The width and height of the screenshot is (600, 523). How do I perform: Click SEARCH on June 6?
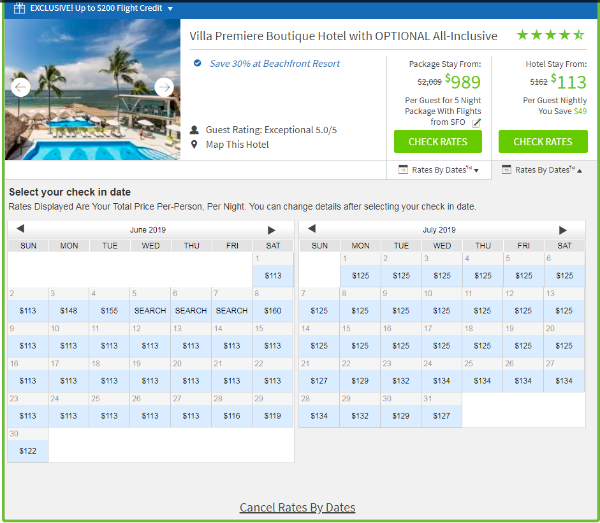[191, 311]
